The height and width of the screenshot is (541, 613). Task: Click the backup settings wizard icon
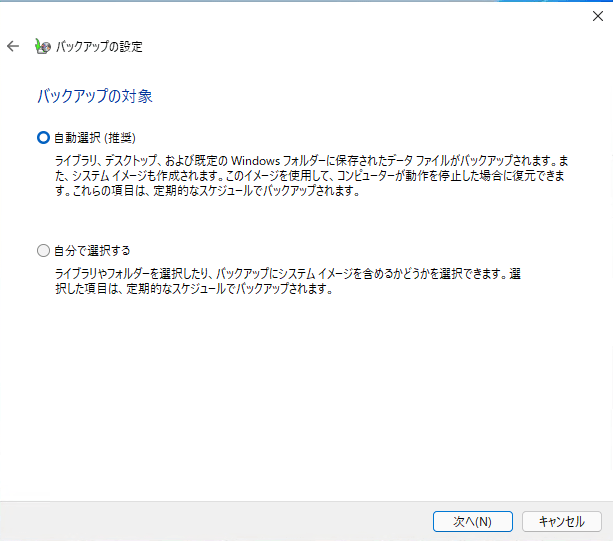tap(43, 47)
